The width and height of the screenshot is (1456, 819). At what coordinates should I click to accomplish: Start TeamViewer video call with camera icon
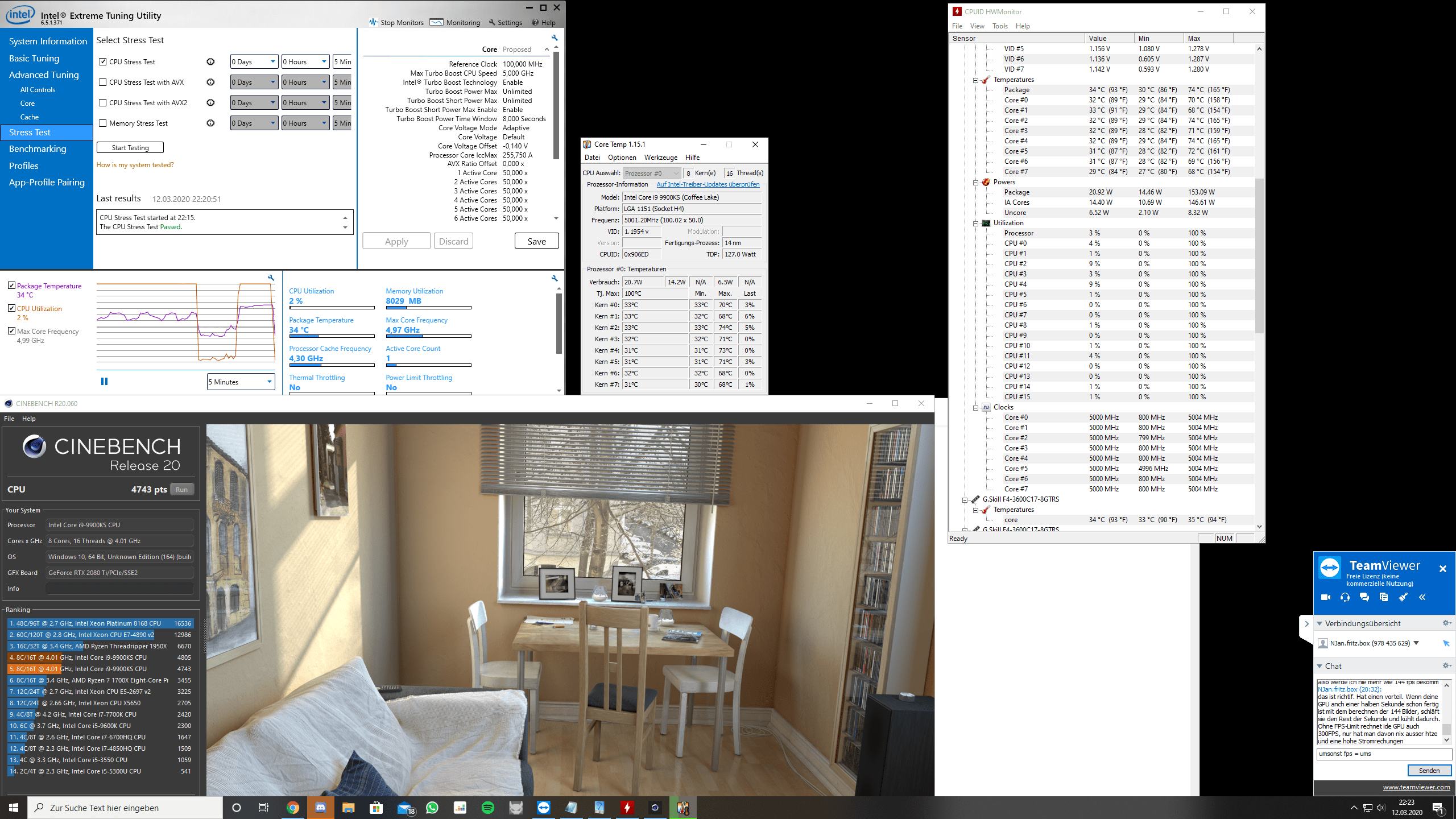(x=1326, y=597)
